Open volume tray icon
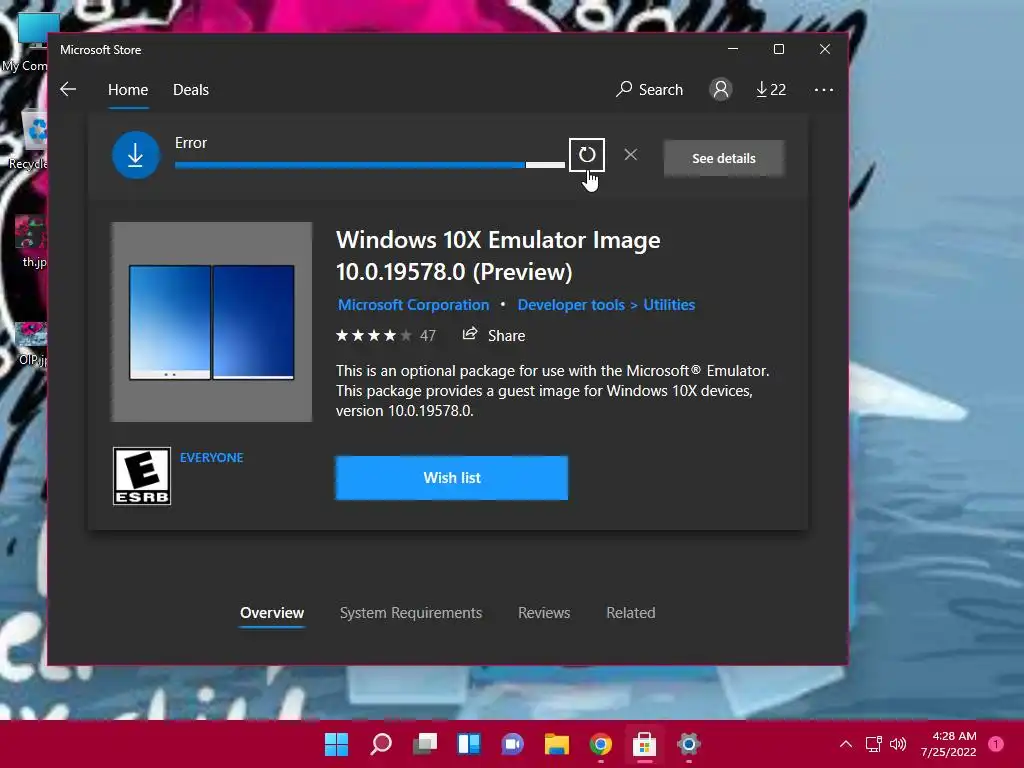The width and height of the screenshot is (1024, 768). point(898,744)
